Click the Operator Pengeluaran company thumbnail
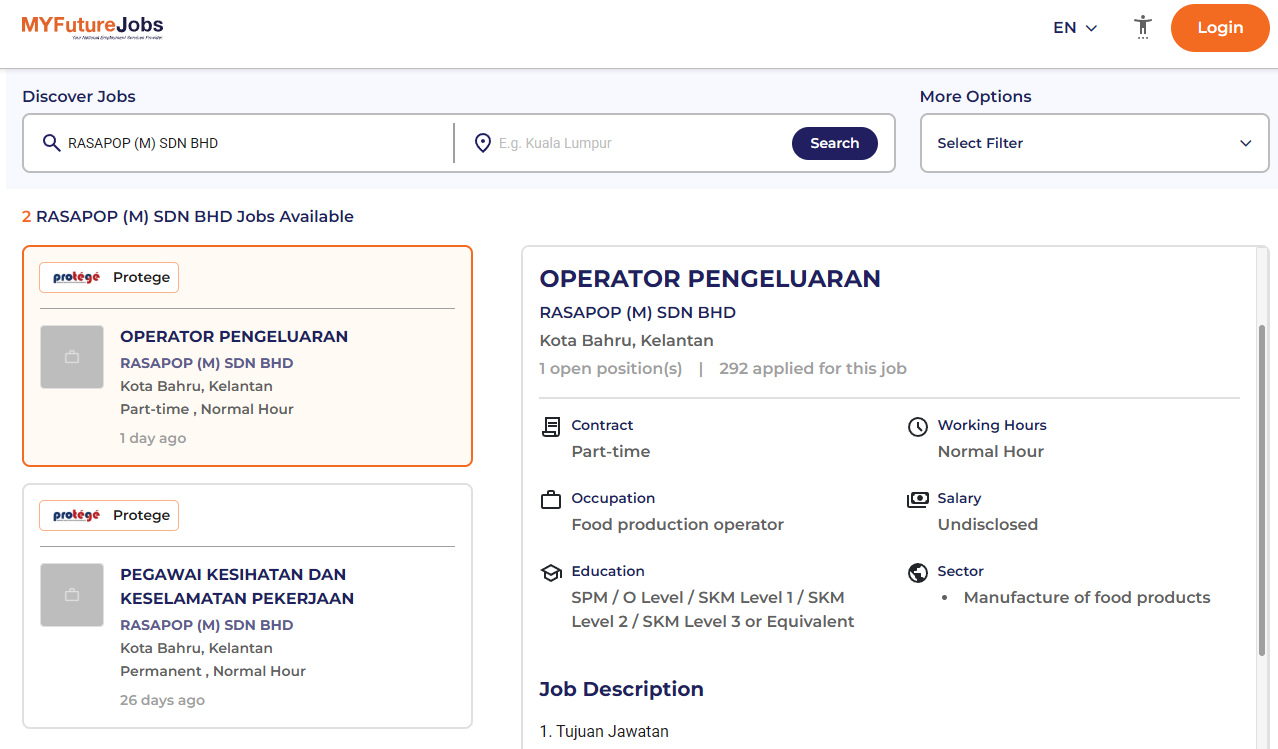 tap(72, 357)
